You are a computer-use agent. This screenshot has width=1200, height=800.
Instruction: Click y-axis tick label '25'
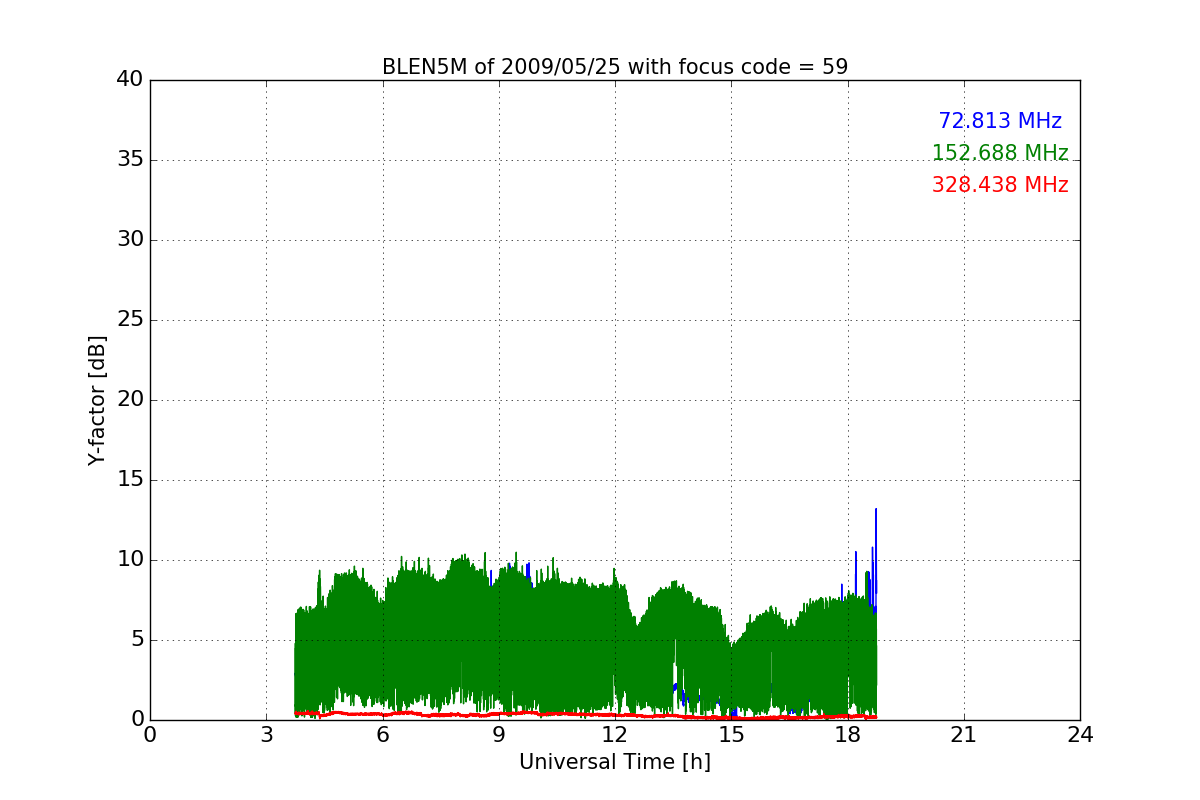[130, 320]
